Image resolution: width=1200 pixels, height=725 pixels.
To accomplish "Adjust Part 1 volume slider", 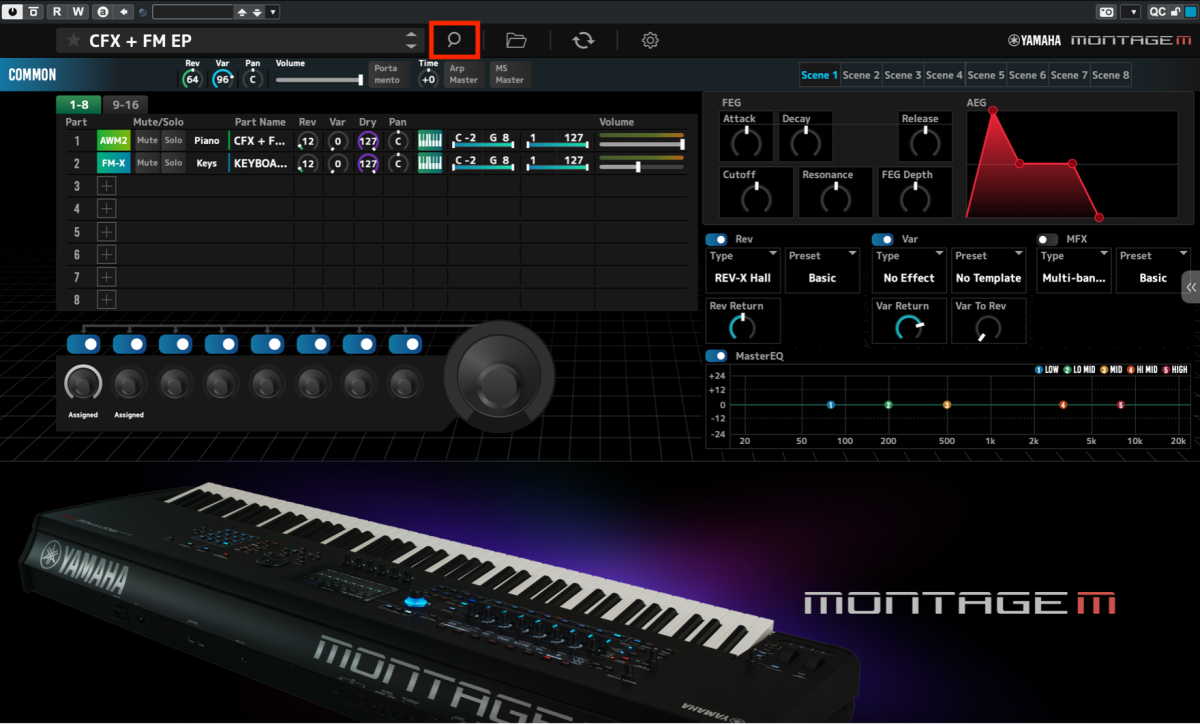I will [x=641, y=145].
